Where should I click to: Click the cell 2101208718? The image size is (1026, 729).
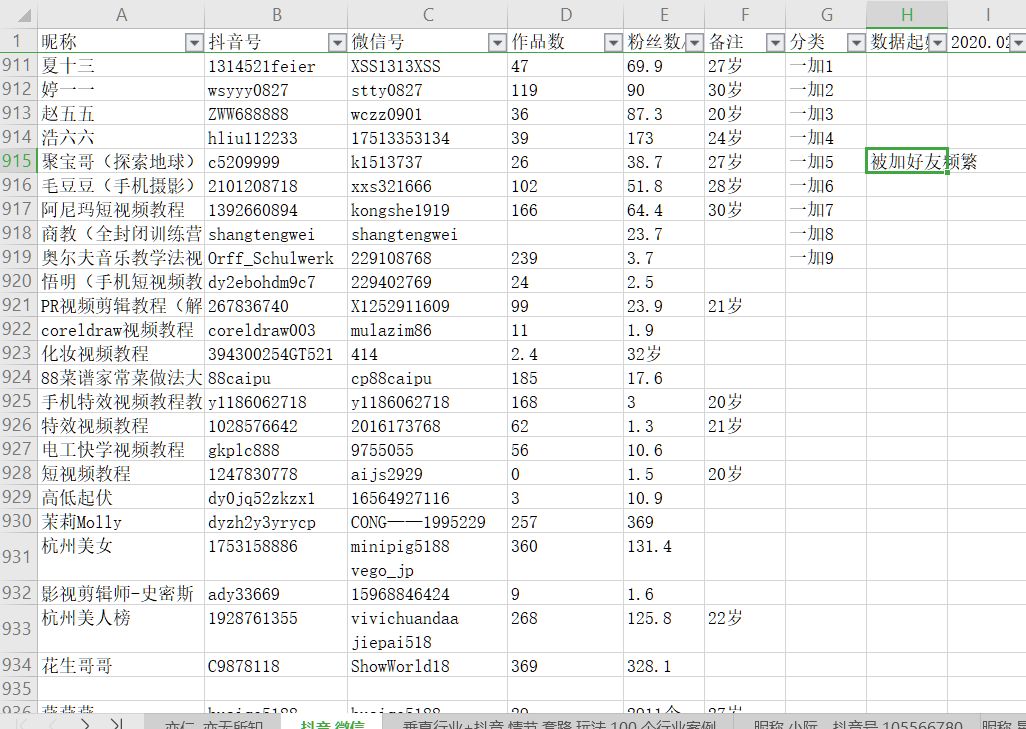coord(276,186)
